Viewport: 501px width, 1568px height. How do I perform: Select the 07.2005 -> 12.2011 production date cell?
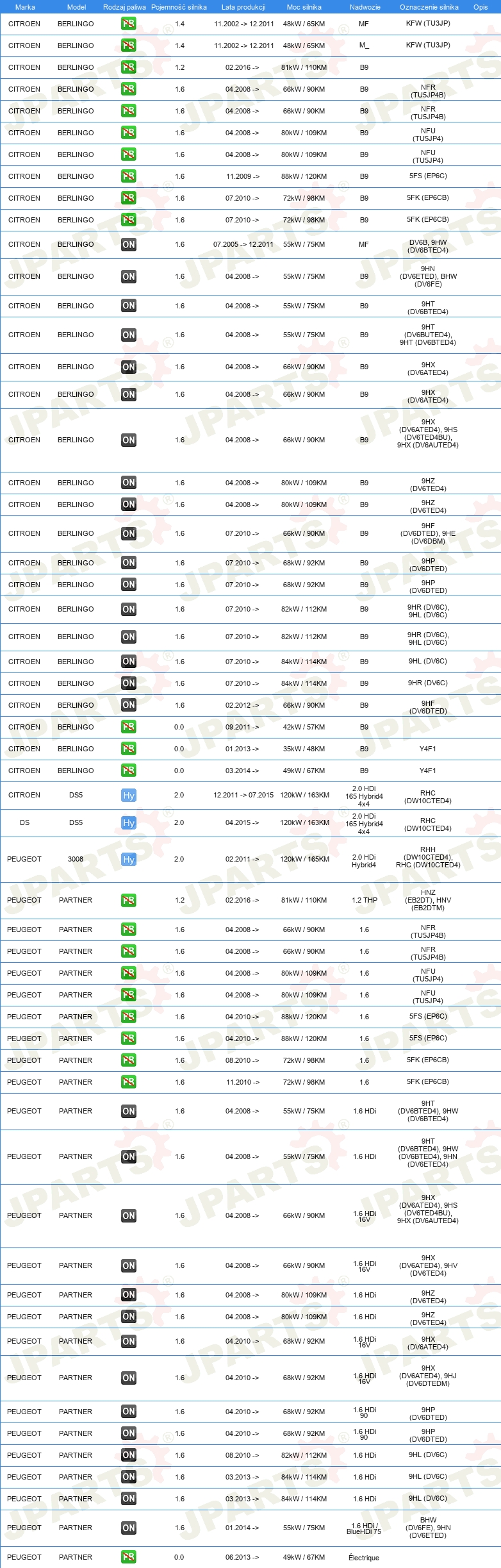click(243, 244)
